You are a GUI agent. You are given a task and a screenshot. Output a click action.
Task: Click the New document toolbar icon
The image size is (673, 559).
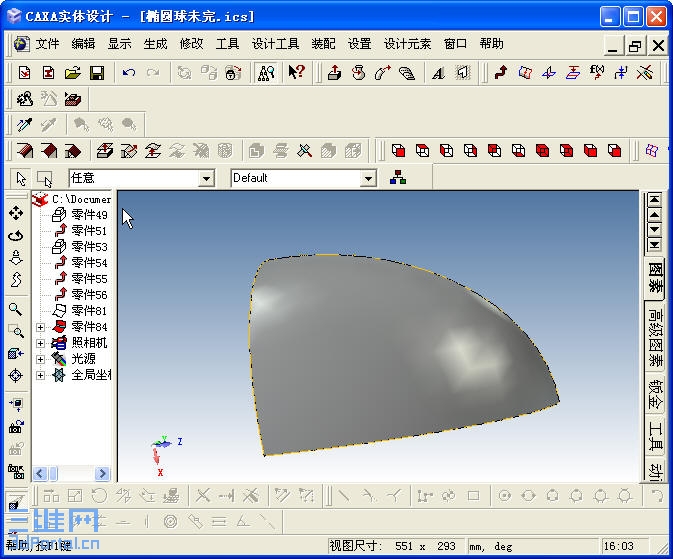point(24,73)
